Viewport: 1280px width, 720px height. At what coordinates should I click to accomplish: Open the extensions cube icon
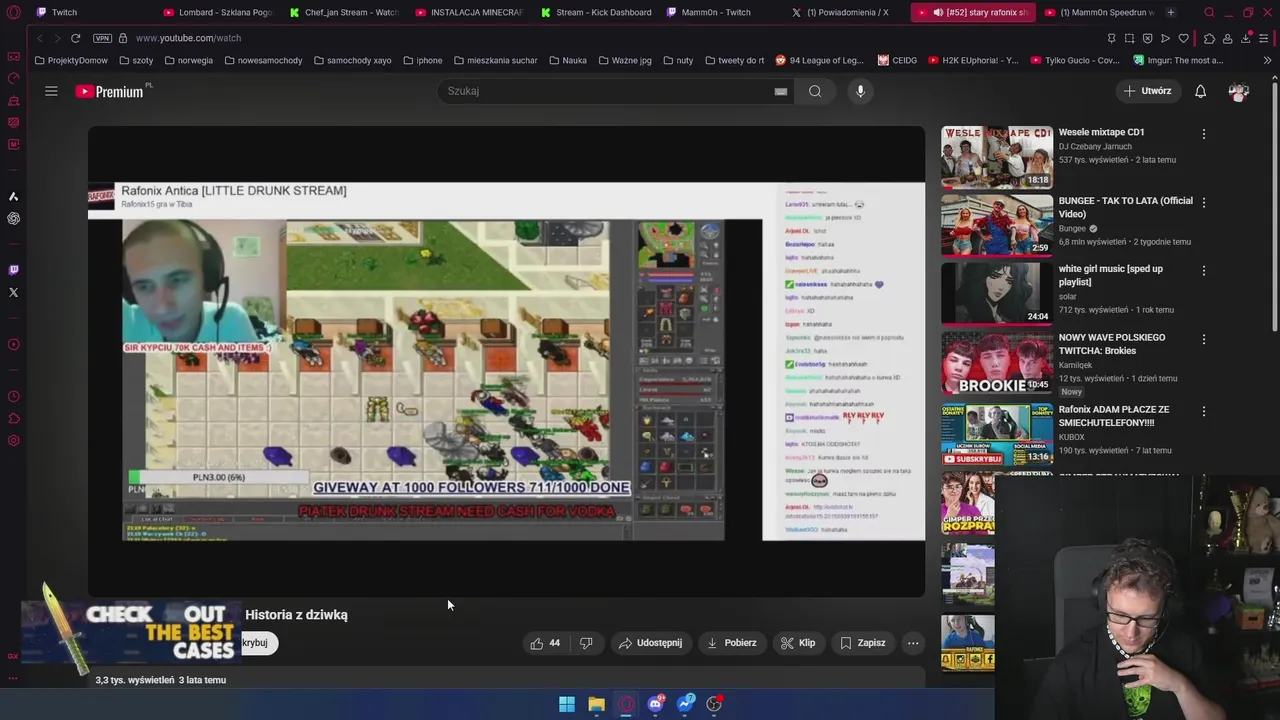pyautogui.click(x=1209, y=38)
